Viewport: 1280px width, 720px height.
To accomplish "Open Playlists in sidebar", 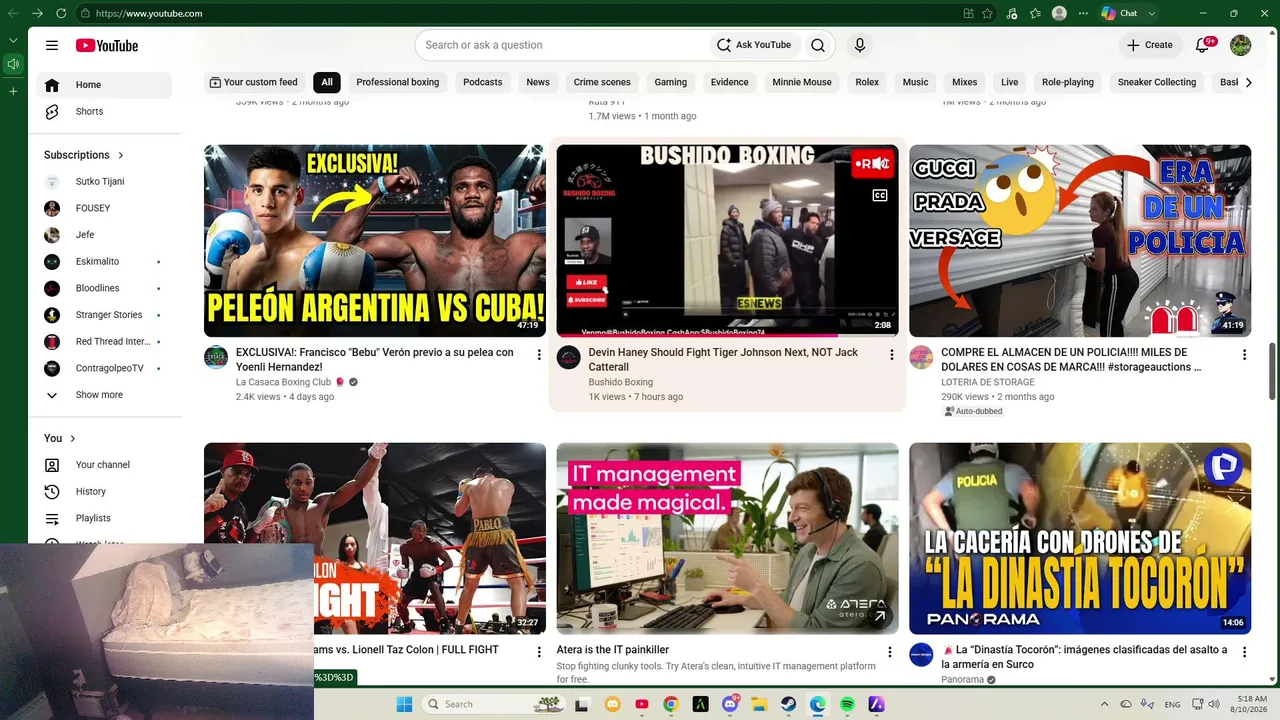I will pyautogui.click(x=104, y=518).
